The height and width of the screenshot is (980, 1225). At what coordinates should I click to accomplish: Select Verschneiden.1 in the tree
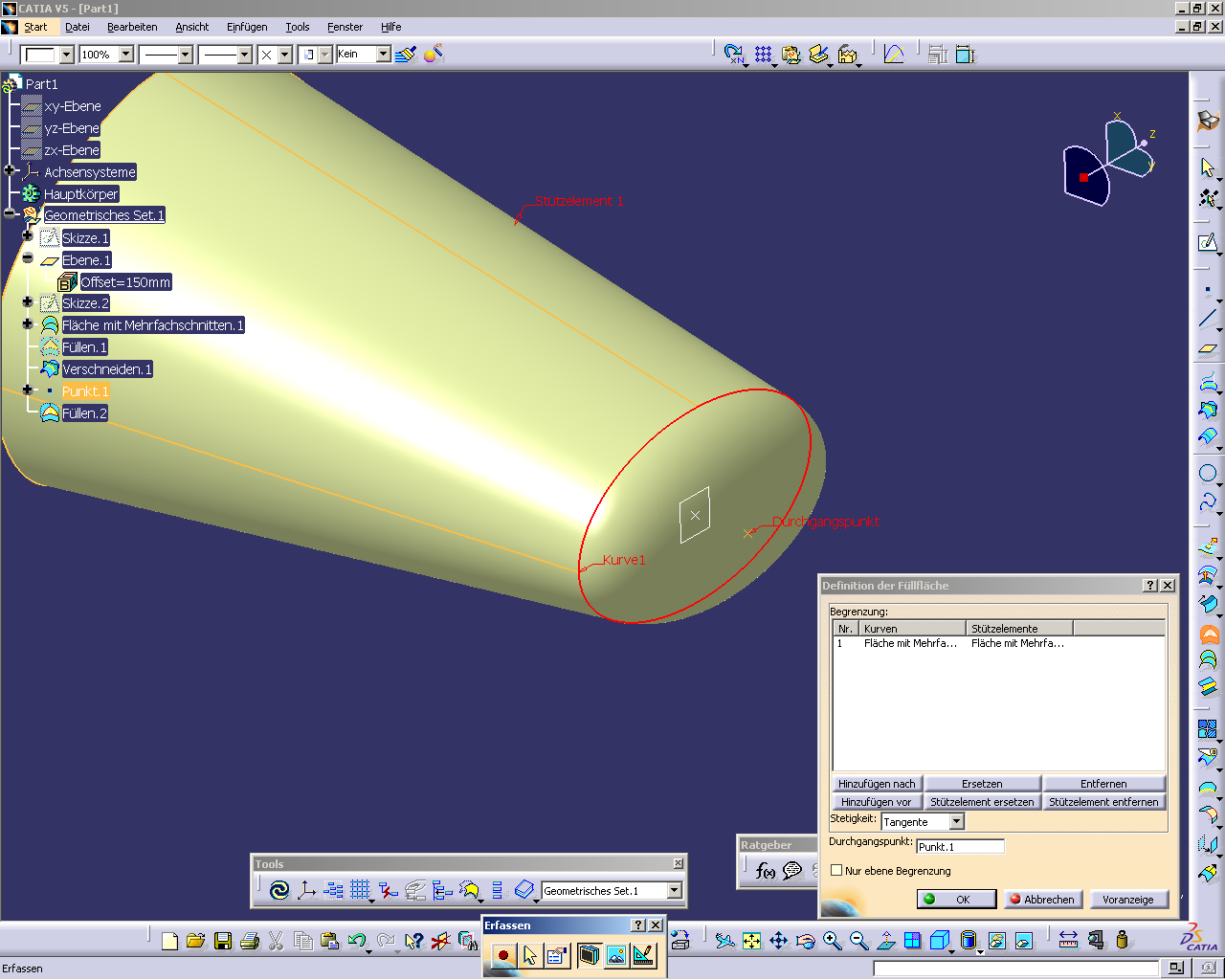point(106,369)
